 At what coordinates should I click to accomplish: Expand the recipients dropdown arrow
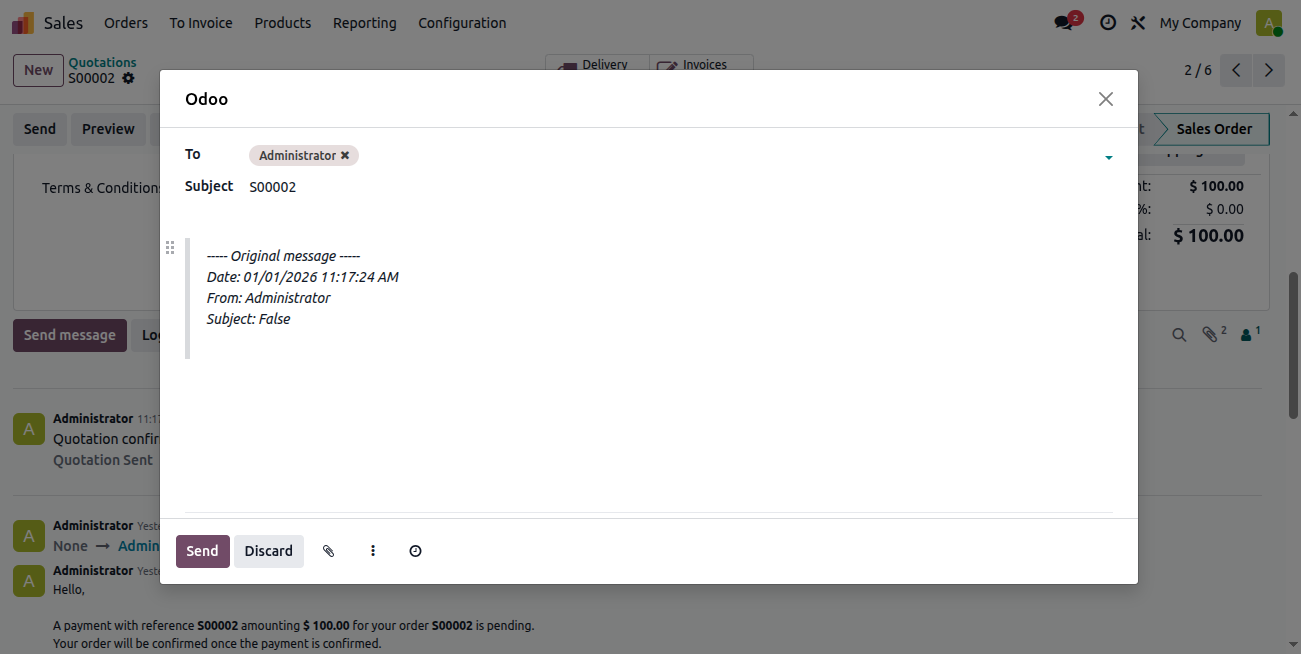1108,158
